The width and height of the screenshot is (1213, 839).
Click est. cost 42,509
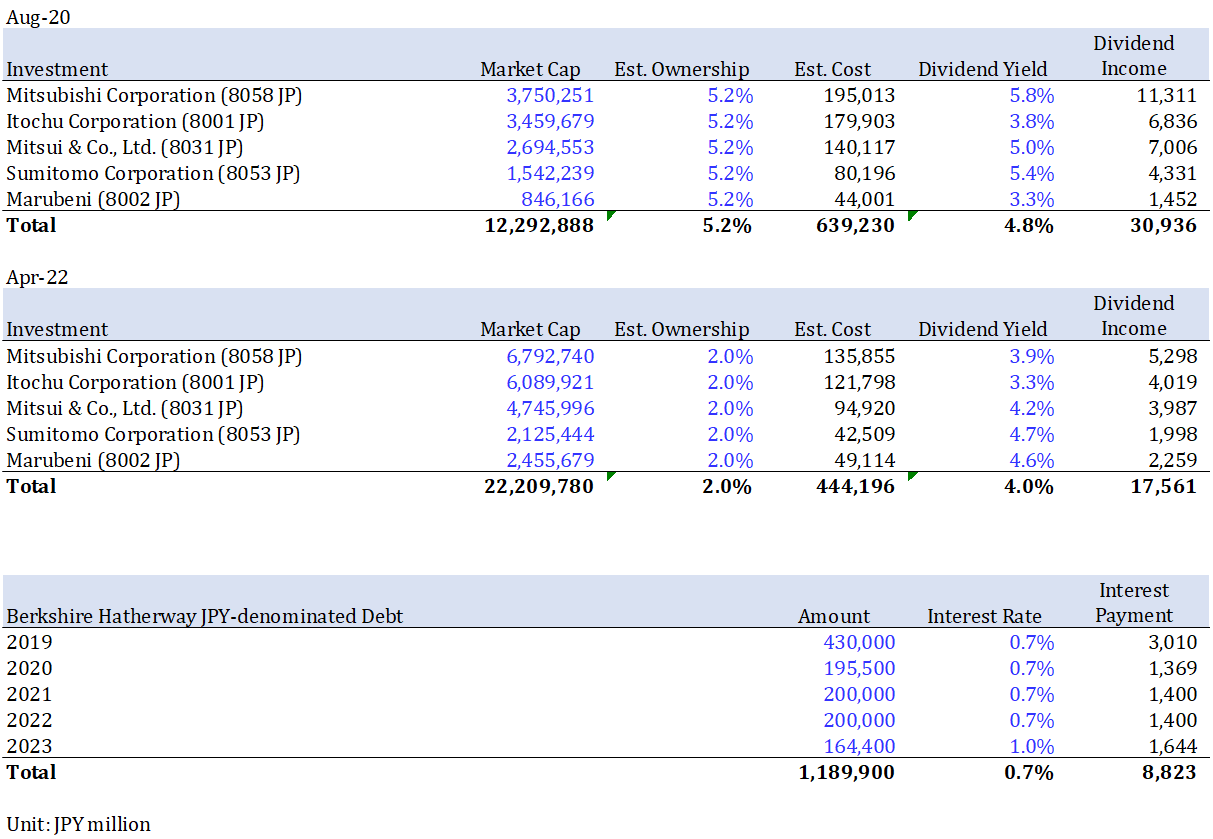pos(867,434)
